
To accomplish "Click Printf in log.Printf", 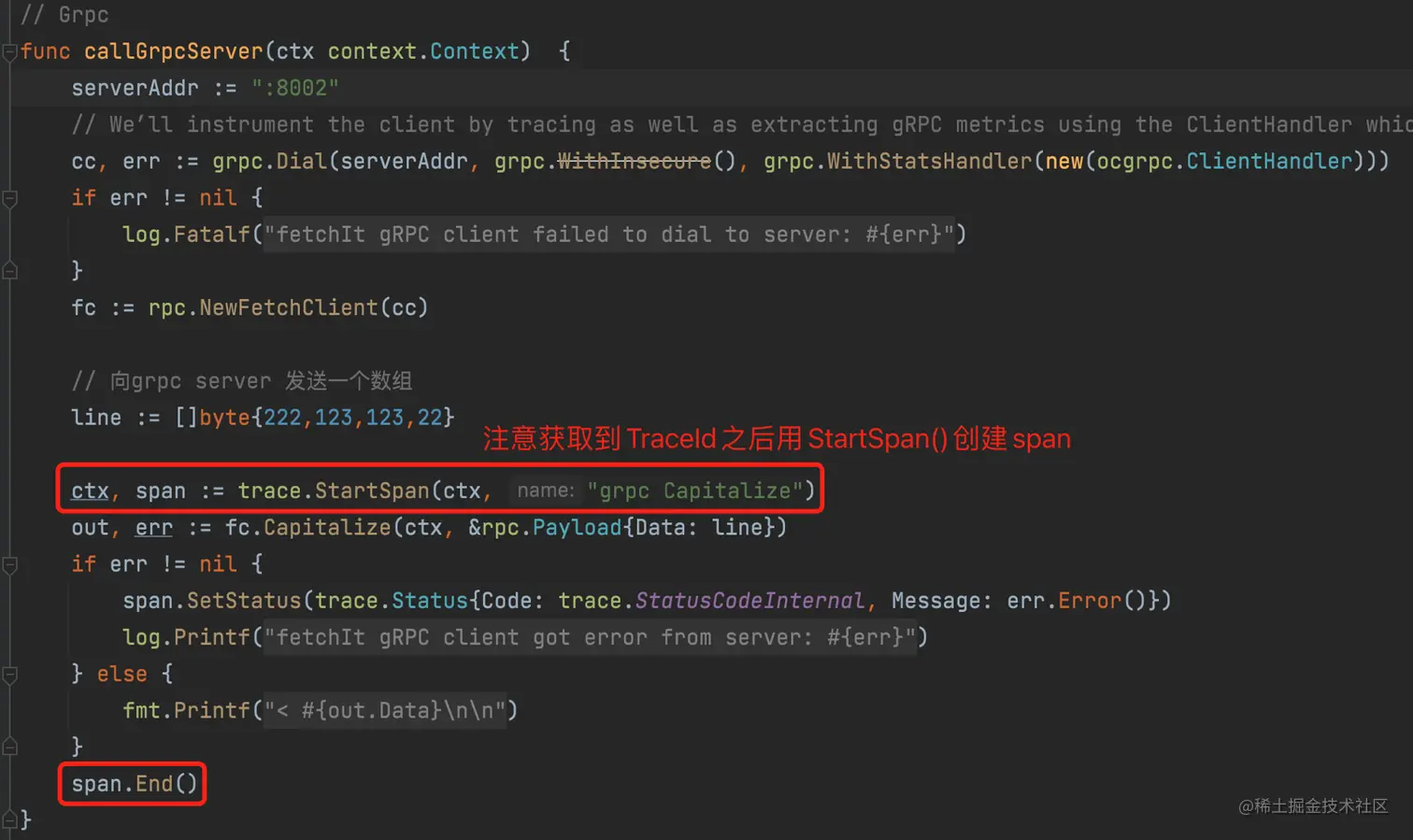I will [x=212, y=637].
